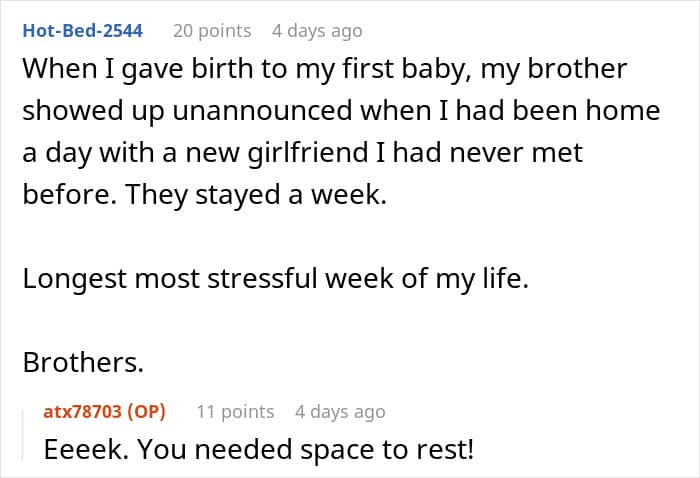Click the word "Eeeek." in the reply
Screen dimensions: 700x478
[x=86, y=449]
